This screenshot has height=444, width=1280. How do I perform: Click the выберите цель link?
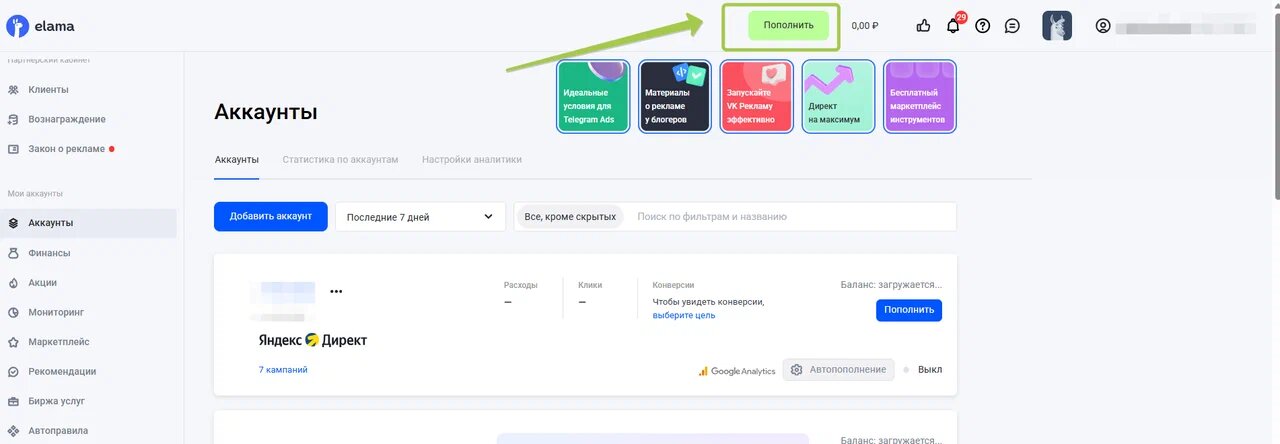tap(684, 316)
